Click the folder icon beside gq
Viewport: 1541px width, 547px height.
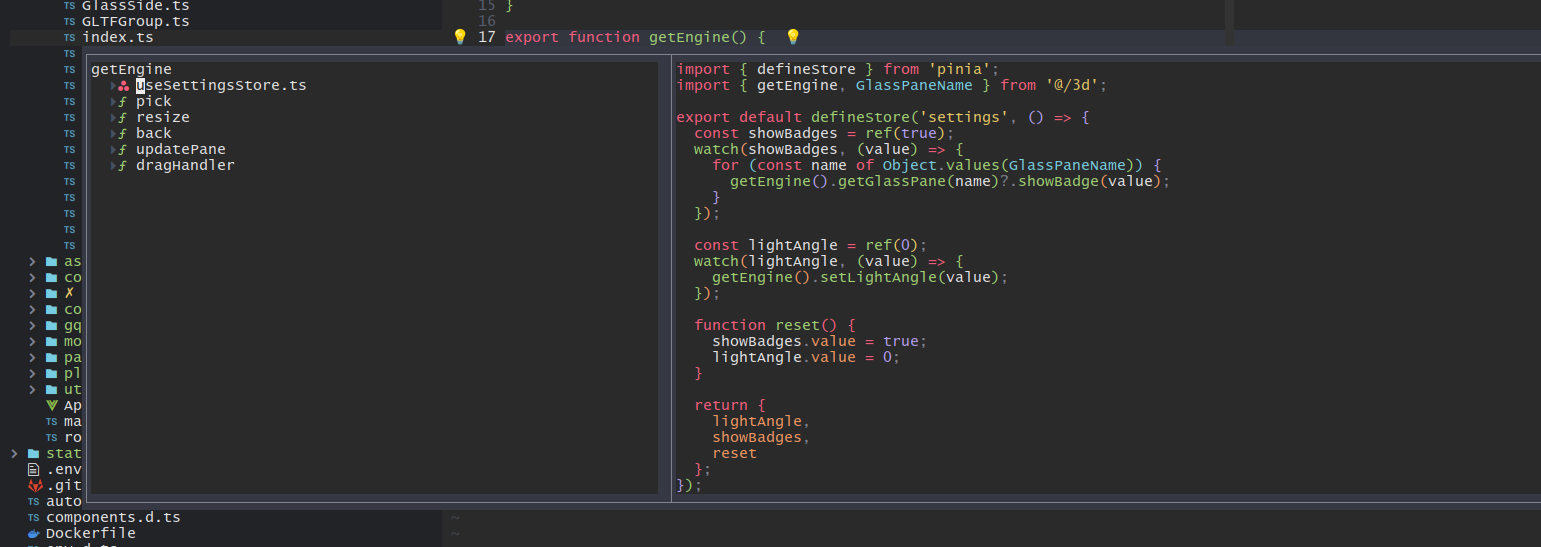[52, 325]
